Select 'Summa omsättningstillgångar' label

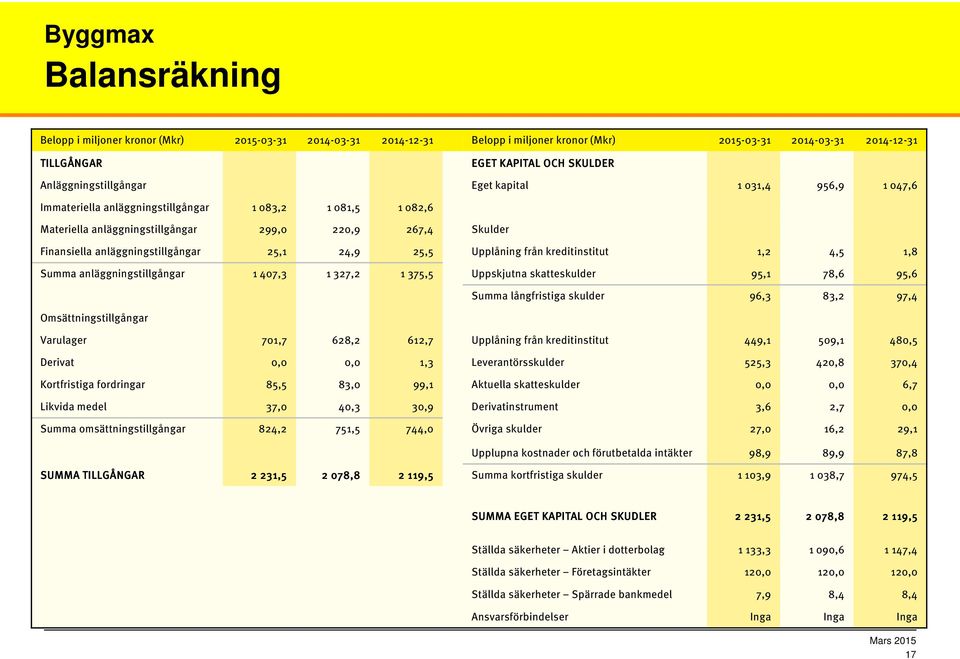[113, 429]
